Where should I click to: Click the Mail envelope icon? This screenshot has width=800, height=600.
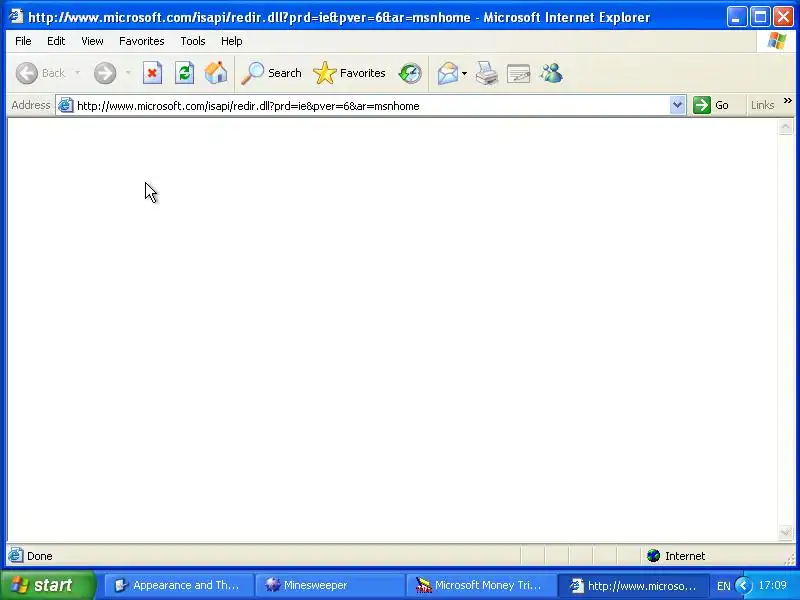click(447, 73)
